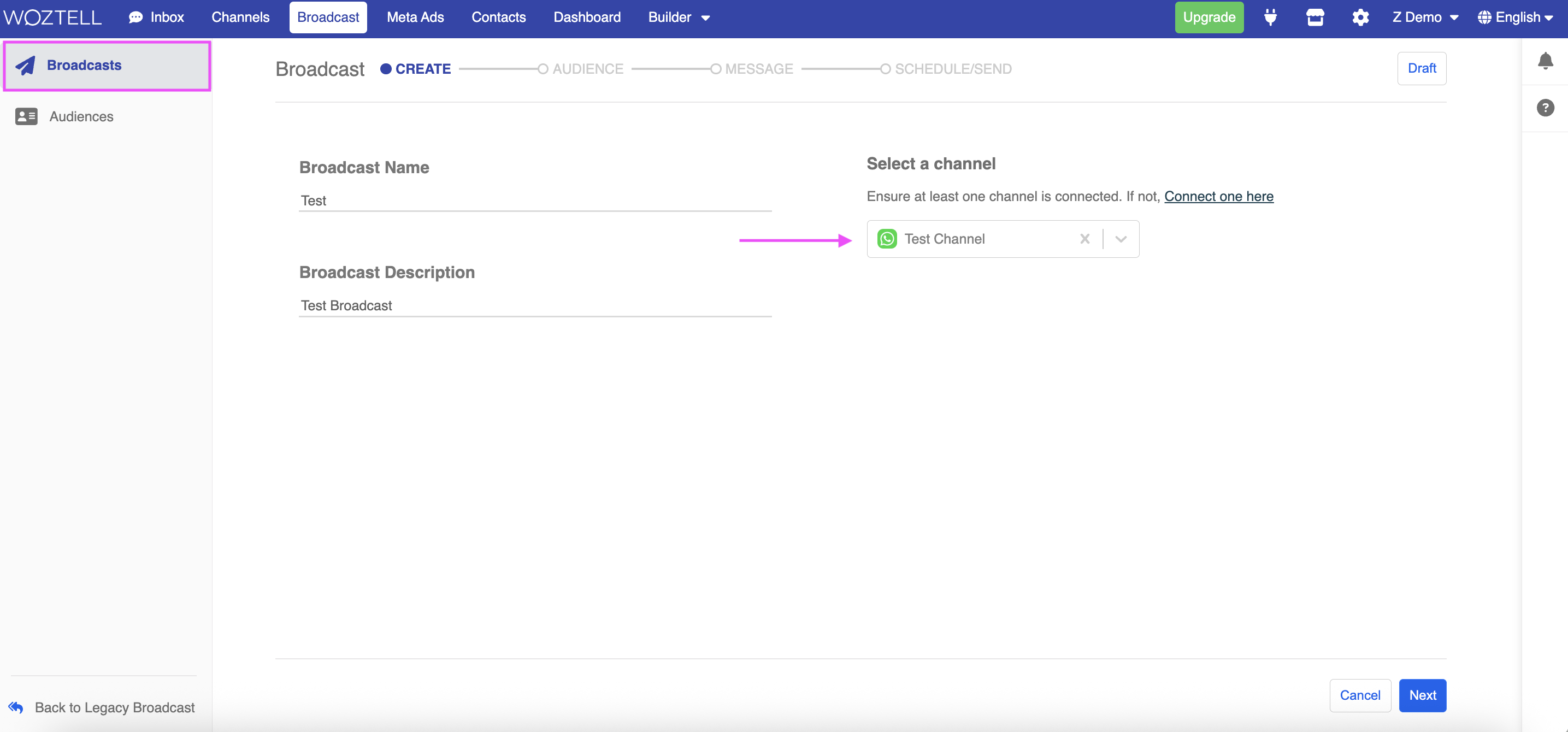Click the Draft status button
1568x732 pixels.
coord(1421,68)
